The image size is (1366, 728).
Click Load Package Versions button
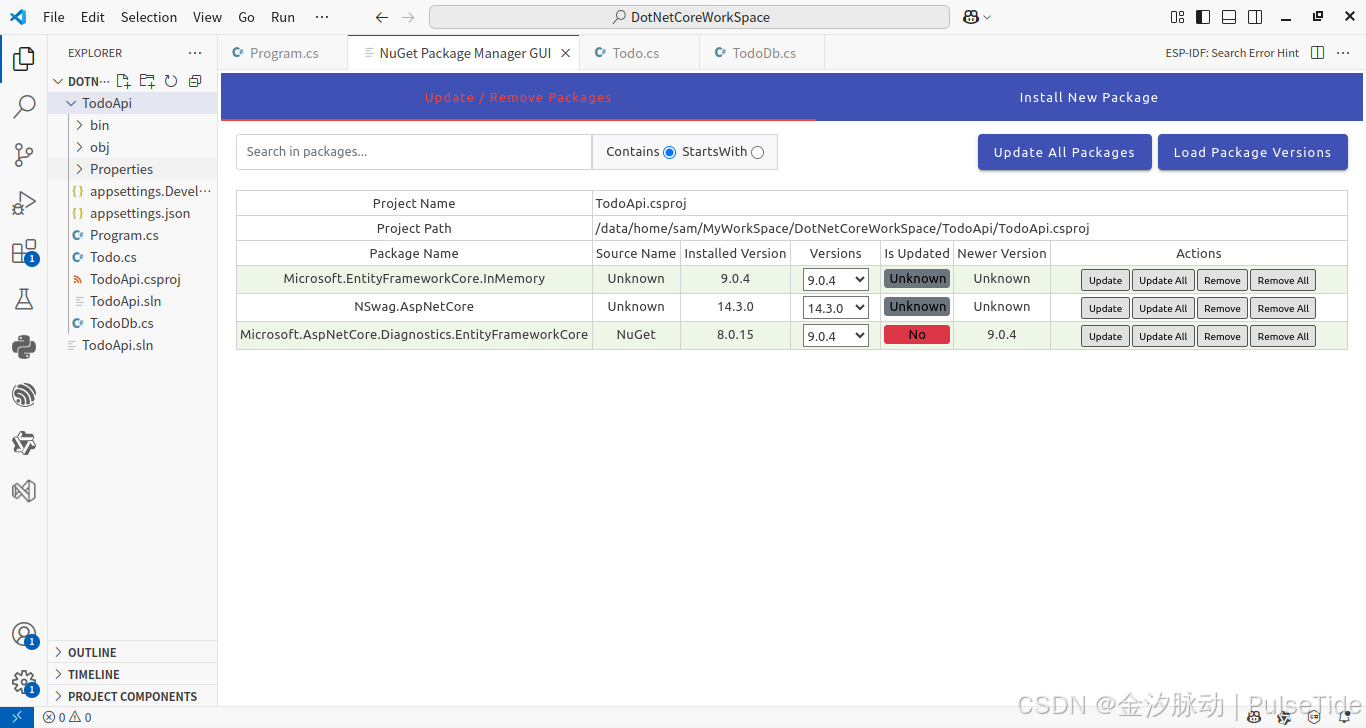[x=1252, y=152]
